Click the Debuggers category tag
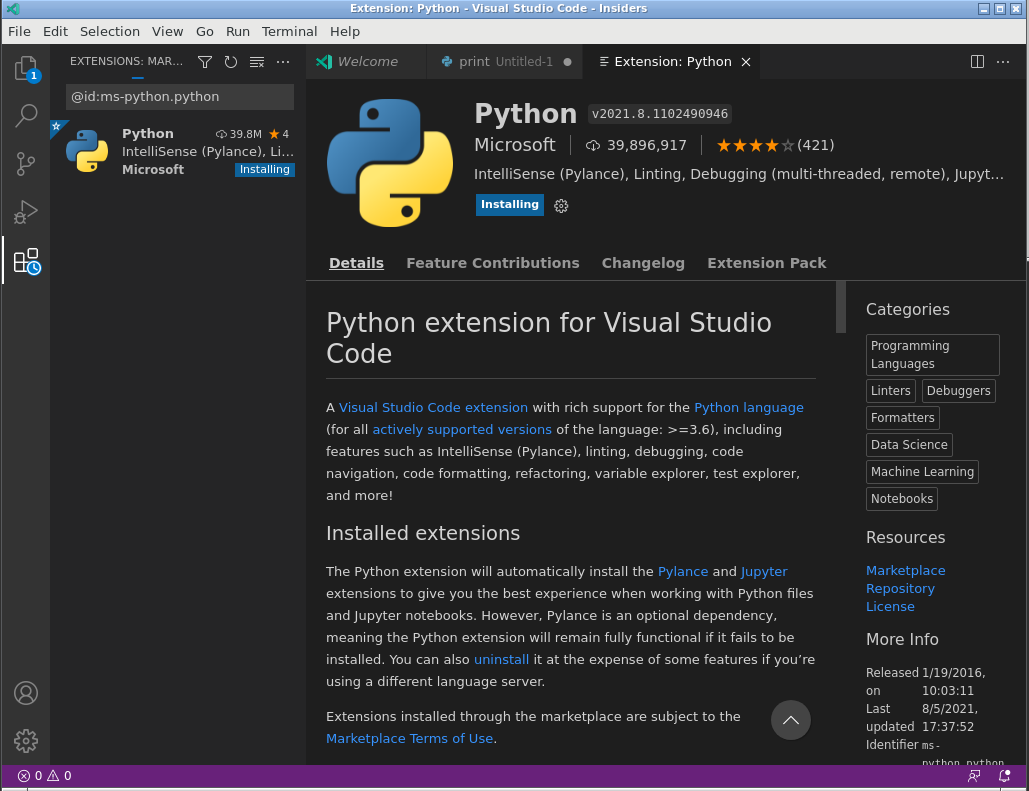Image resolution: width=1029 pixels, height=791 pixels. coord(958,391)
